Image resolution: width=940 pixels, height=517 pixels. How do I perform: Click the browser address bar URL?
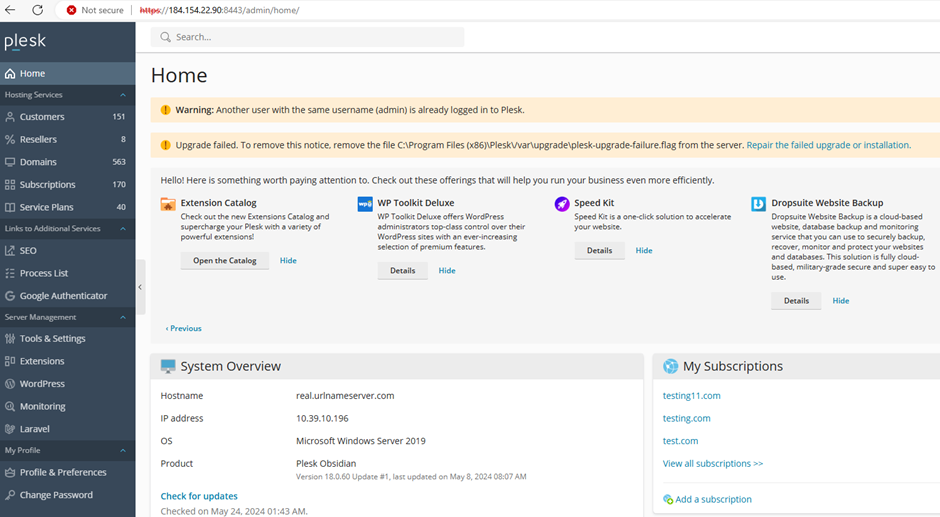(x=219, y=10)
